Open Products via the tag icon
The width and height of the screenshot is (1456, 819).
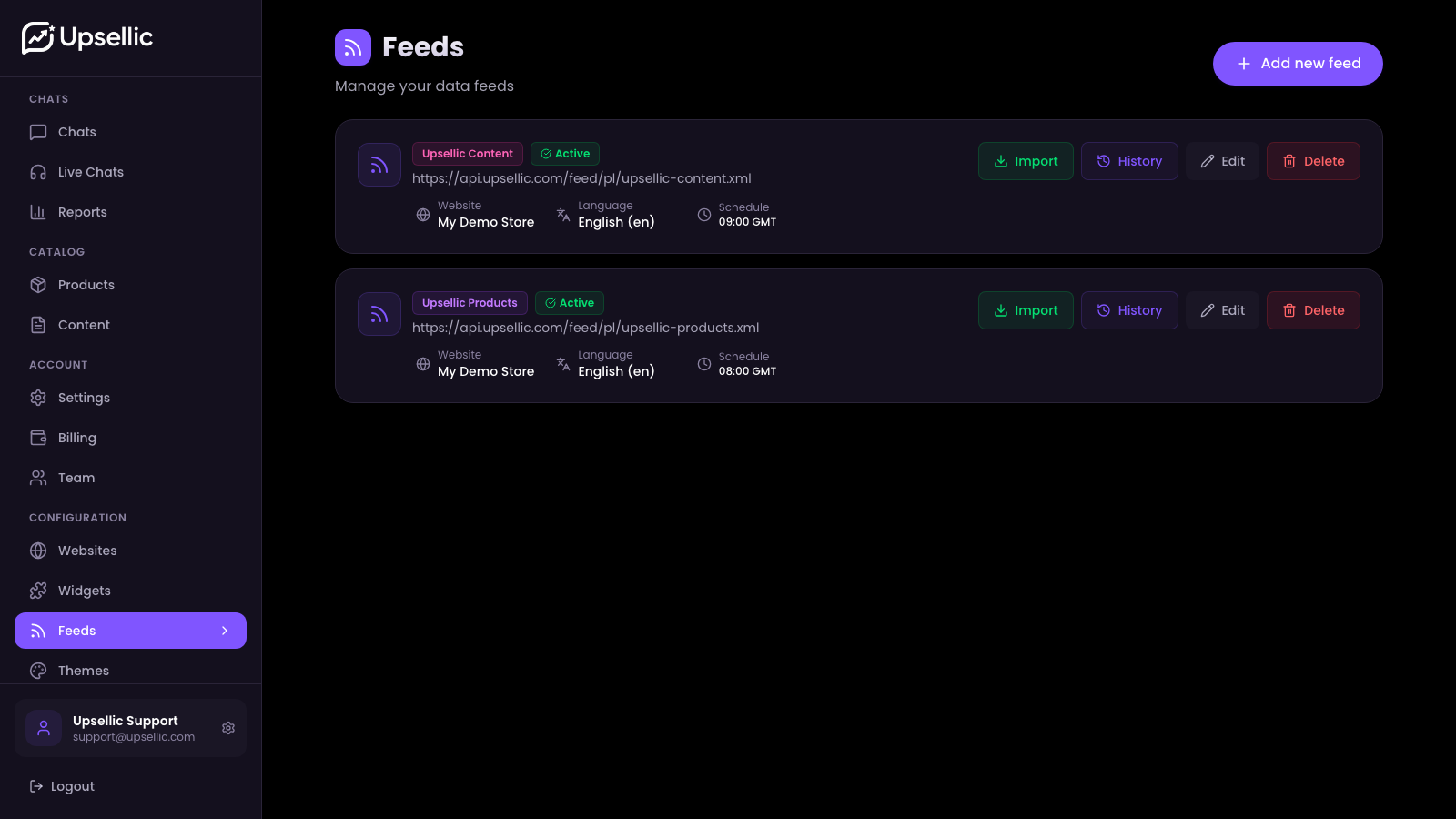tap(37, 285)
